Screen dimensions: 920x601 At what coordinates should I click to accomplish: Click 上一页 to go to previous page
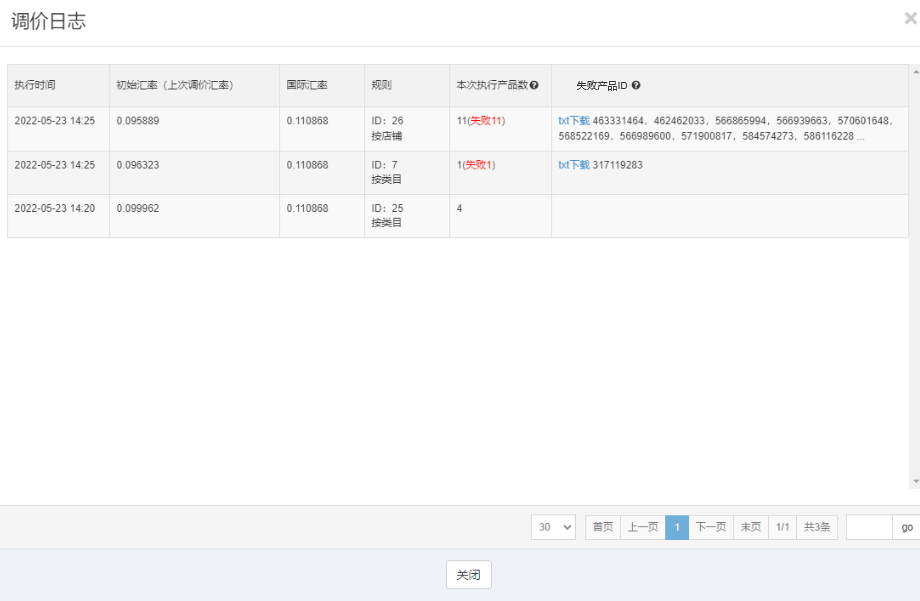pyautogui.click(x=642, y=527)
